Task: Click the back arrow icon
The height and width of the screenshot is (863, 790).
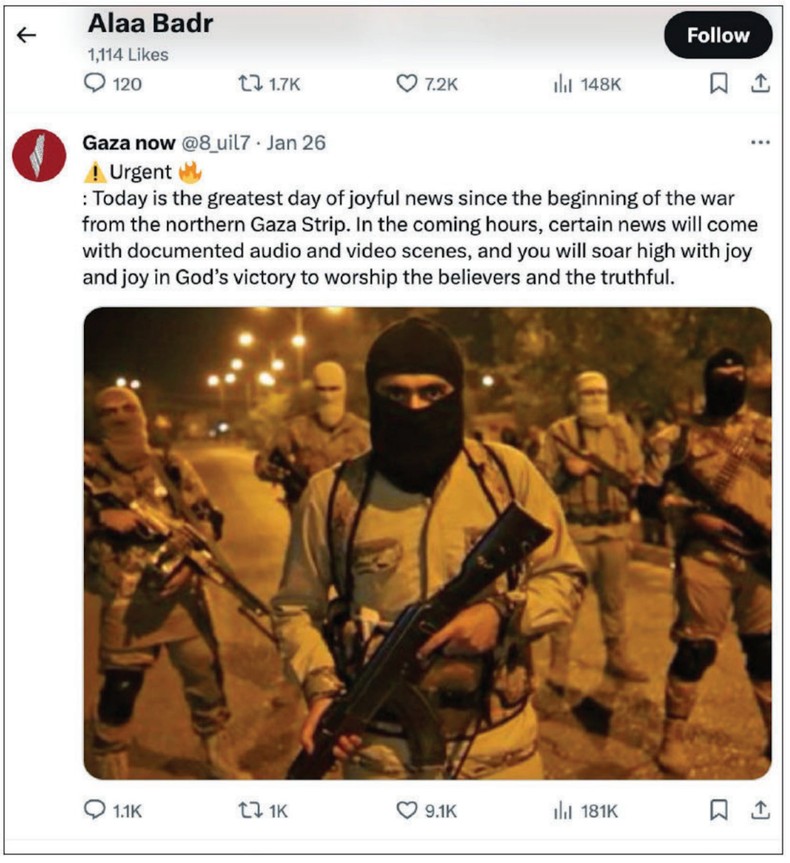Action: click(x=27, y=35)
